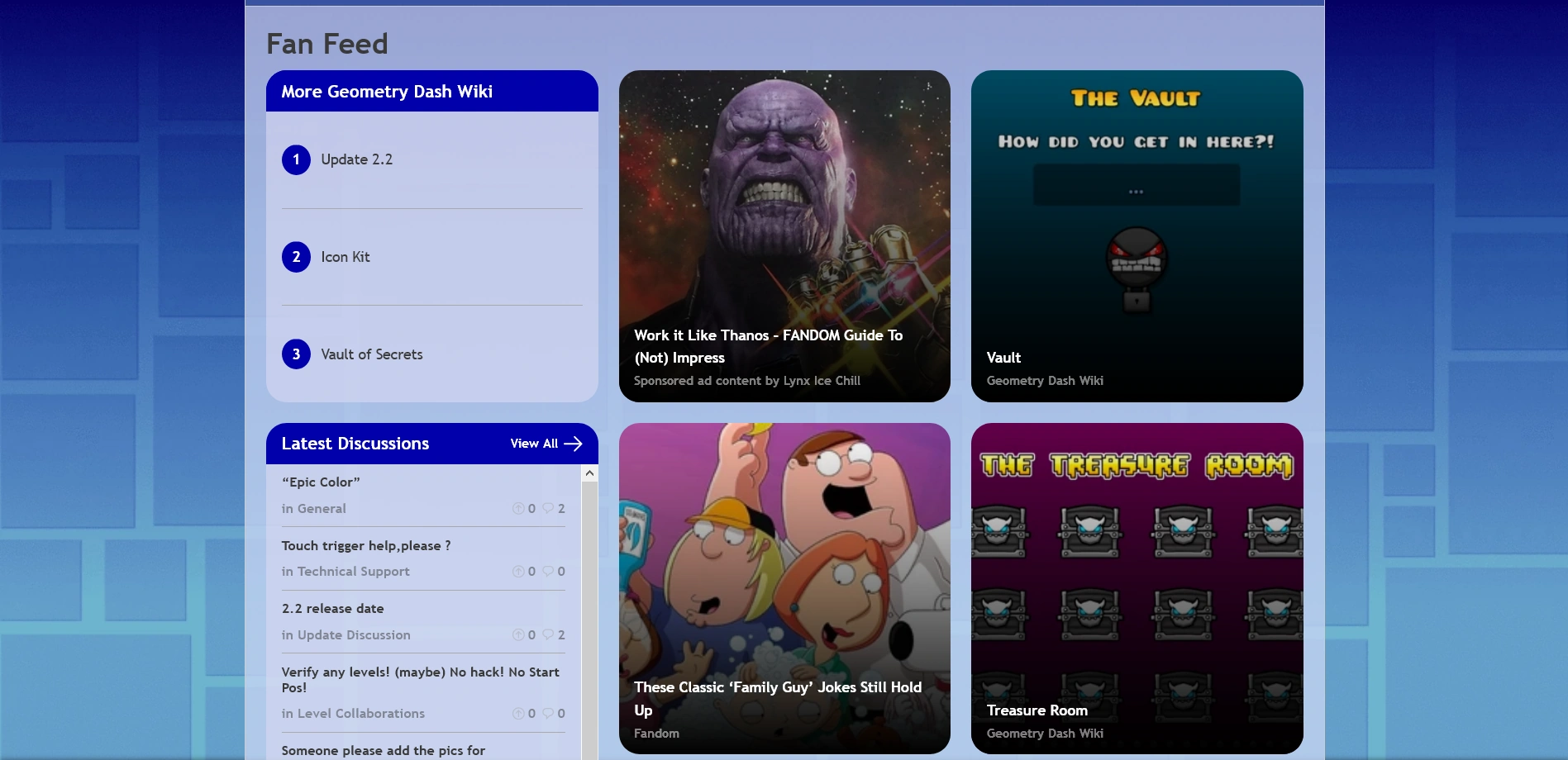
Task: Open "Verify any levels!" discussion post
Action: pos(421,680)
